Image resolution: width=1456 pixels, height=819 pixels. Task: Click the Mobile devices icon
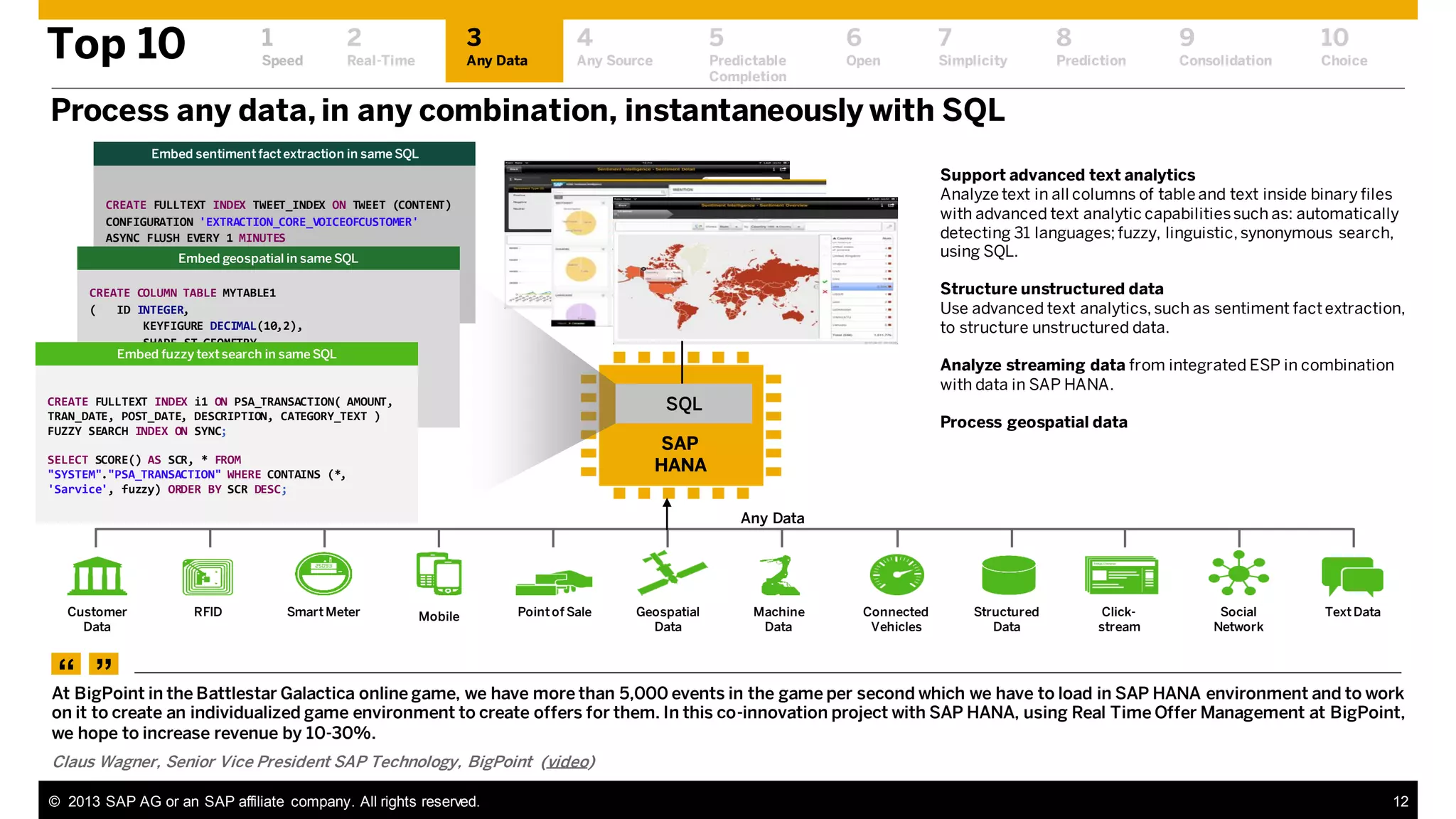pos(439,574)
